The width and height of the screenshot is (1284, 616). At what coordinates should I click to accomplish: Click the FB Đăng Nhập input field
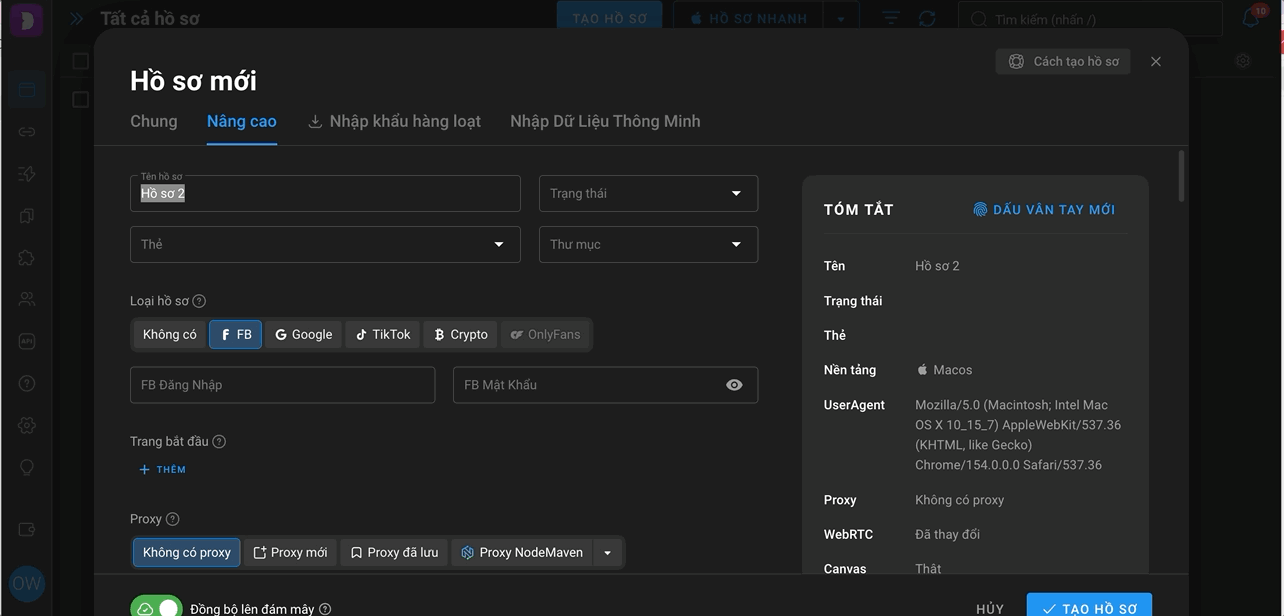[283, 385]
